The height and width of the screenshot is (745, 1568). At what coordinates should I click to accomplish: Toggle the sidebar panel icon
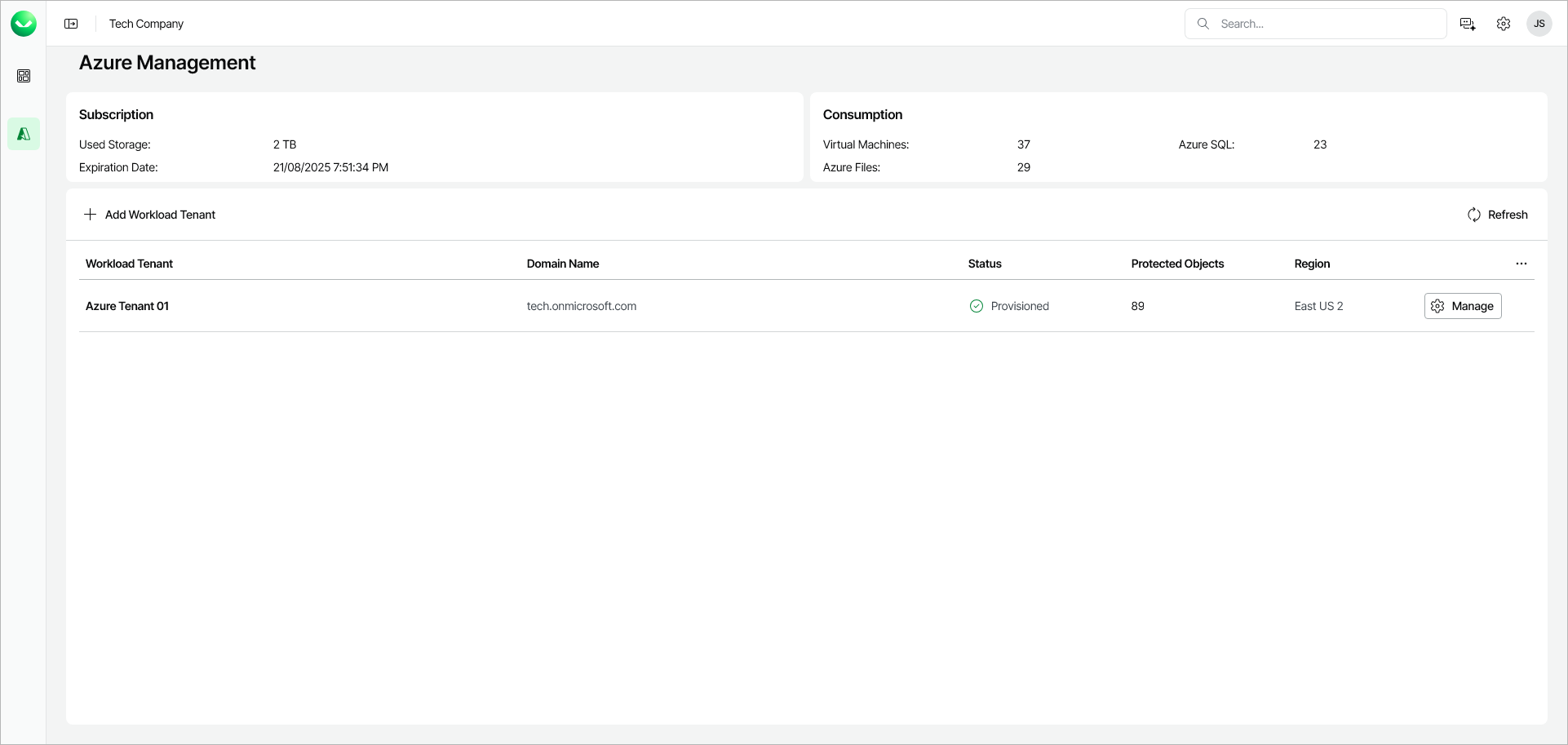pyautogui.click(x=71, y=24)
